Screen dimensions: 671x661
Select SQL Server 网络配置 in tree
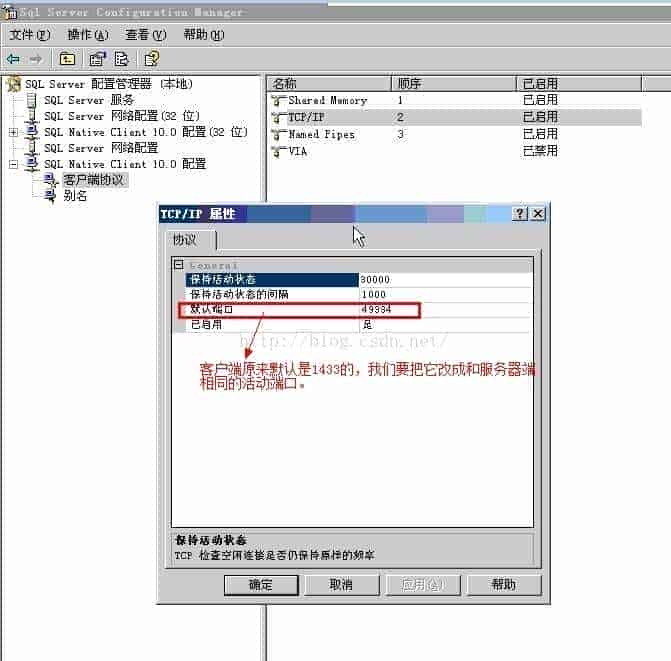101,148
